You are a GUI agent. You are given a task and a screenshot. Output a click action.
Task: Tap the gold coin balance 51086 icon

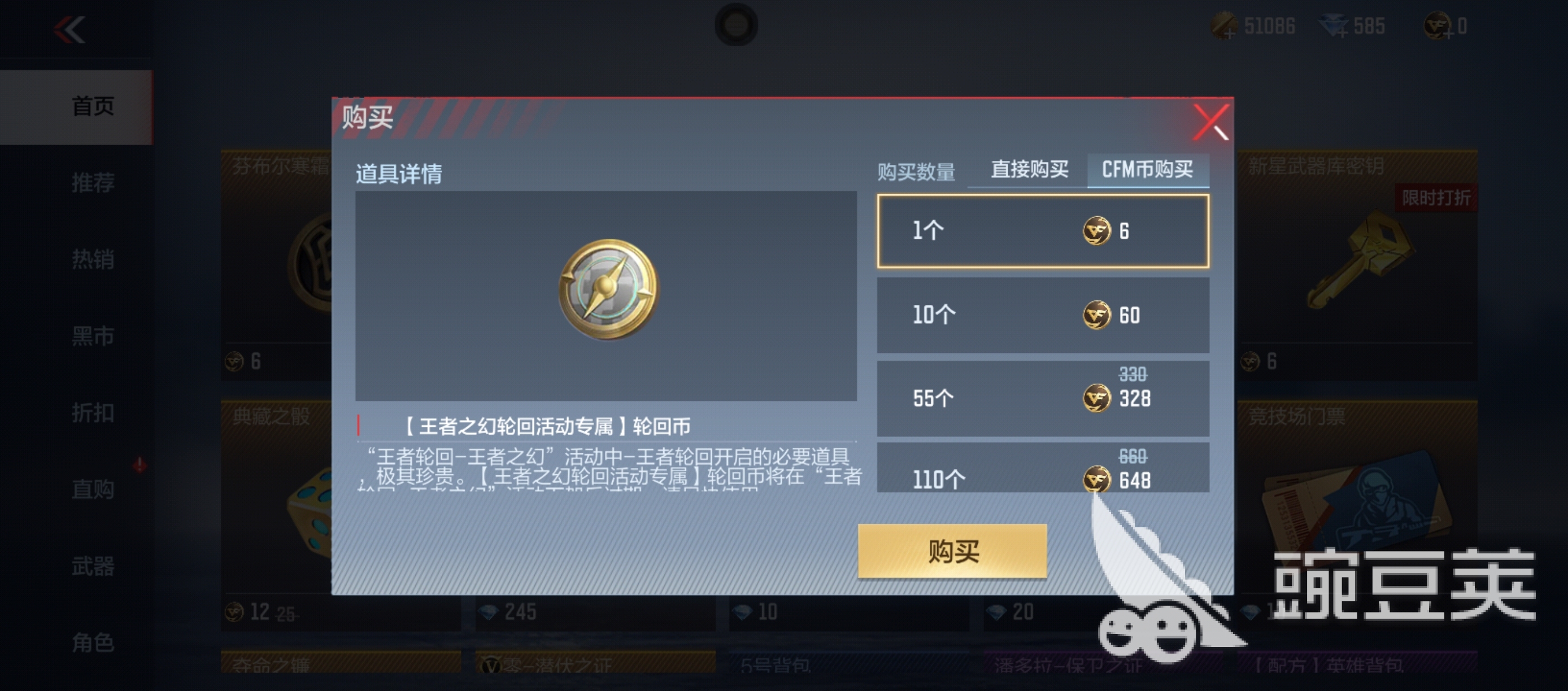tap(1224, 26)
